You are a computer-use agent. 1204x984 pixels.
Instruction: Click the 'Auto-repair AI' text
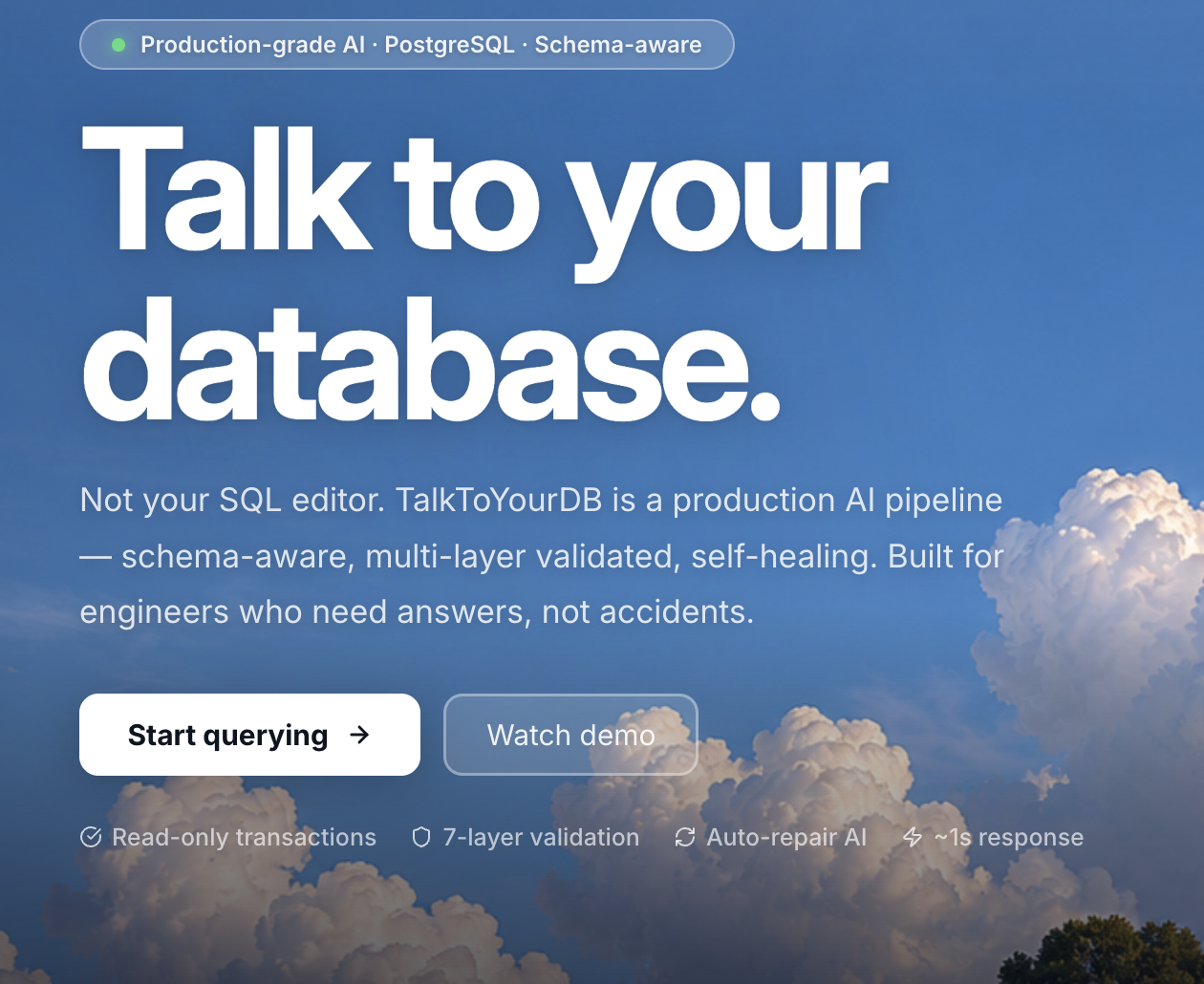[786, 838]
